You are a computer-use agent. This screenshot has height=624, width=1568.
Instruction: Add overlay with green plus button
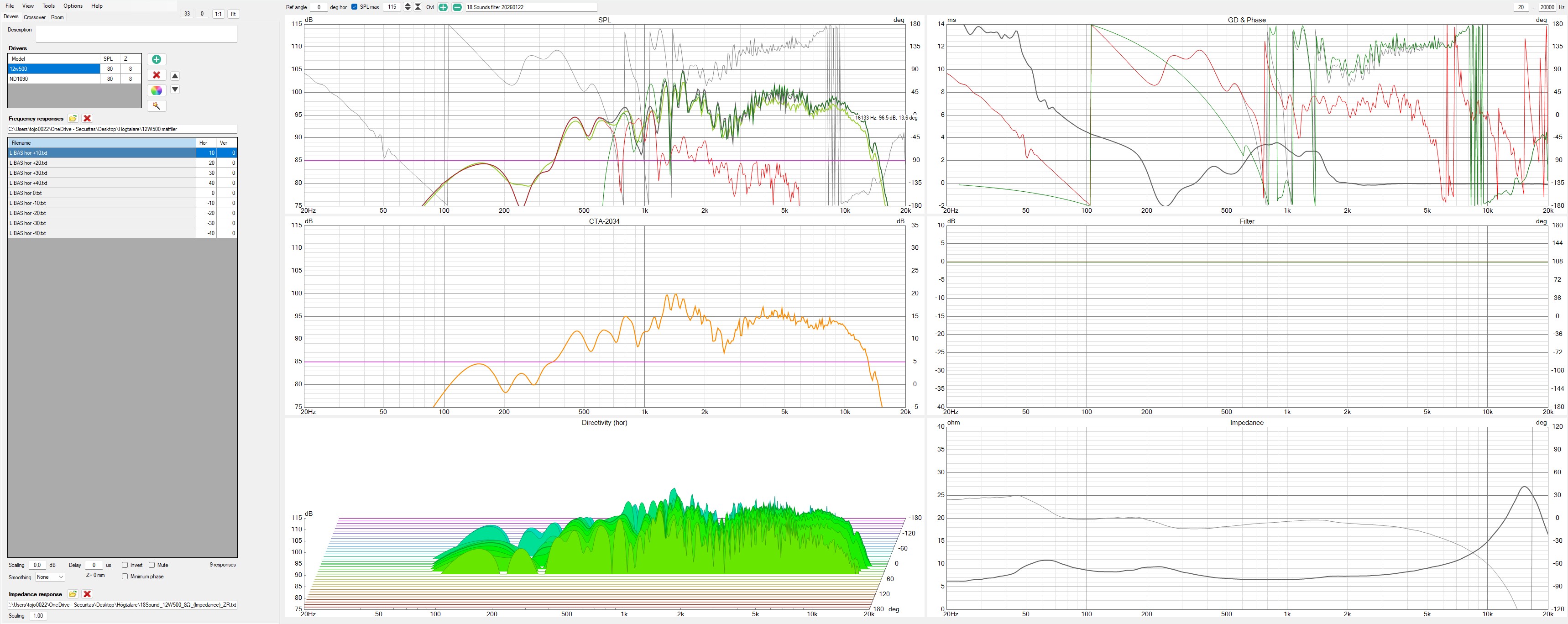(443, 7)
